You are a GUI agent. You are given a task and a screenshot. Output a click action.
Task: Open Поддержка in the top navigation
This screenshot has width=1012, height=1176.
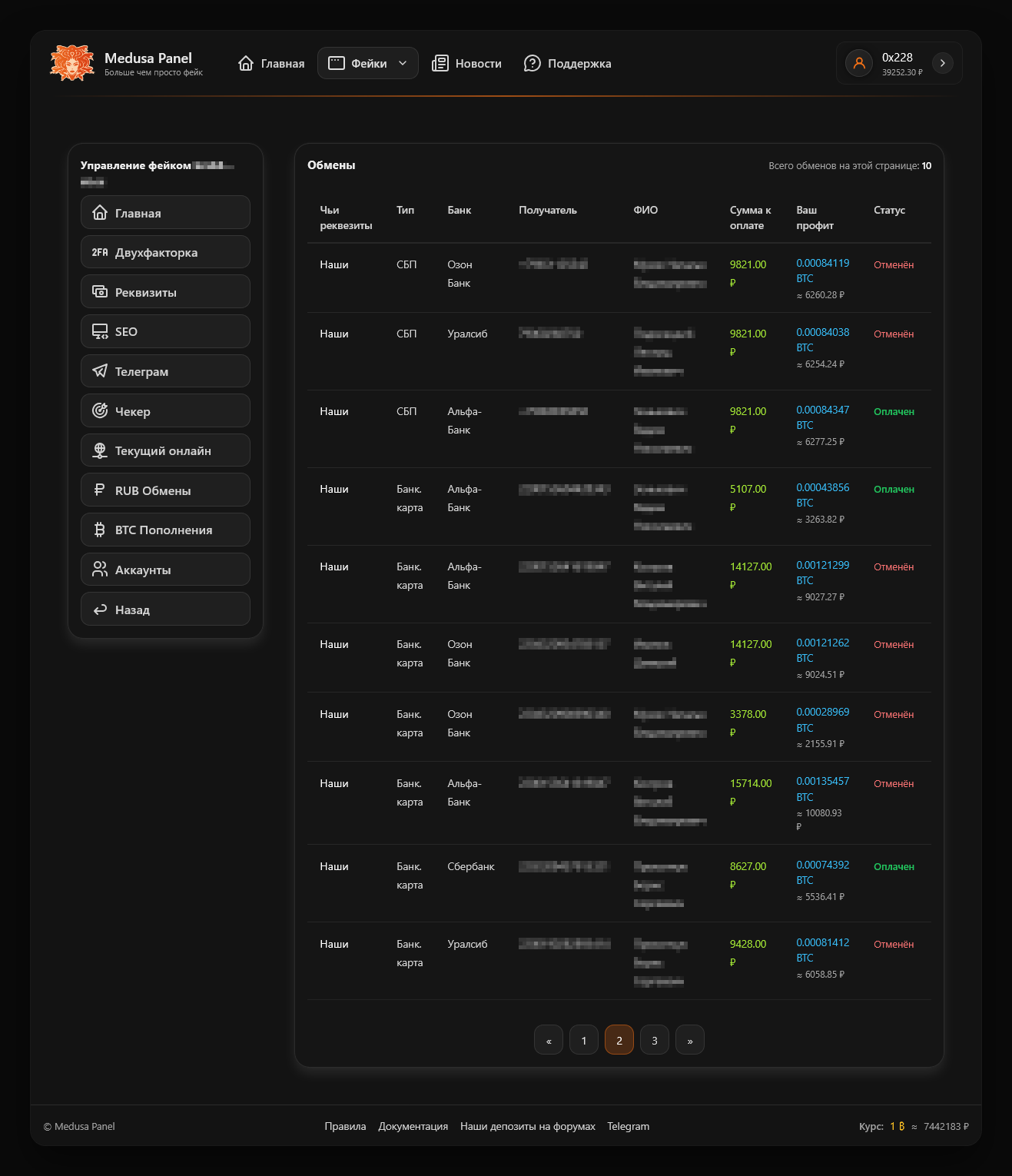(567, 63)
